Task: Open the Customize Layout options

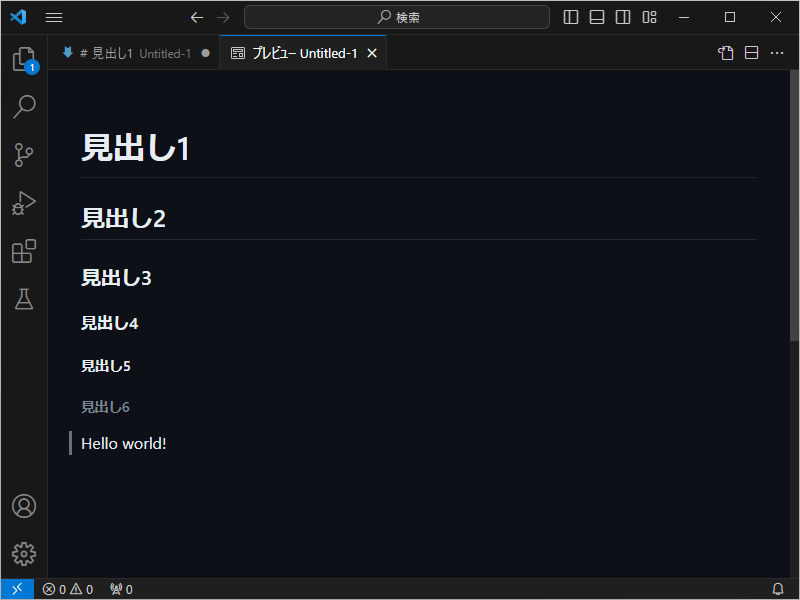Action: (649, 17)
